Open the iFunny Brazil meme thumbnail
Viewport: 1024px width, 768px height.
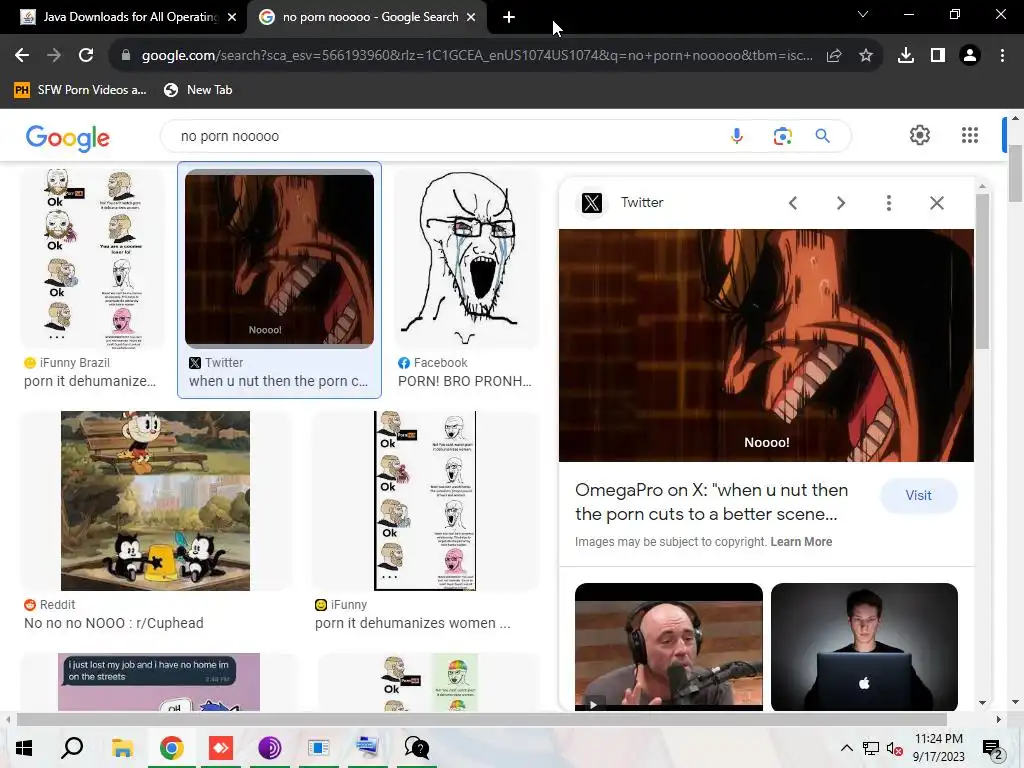pyautogui.click(x=92, y=259)
